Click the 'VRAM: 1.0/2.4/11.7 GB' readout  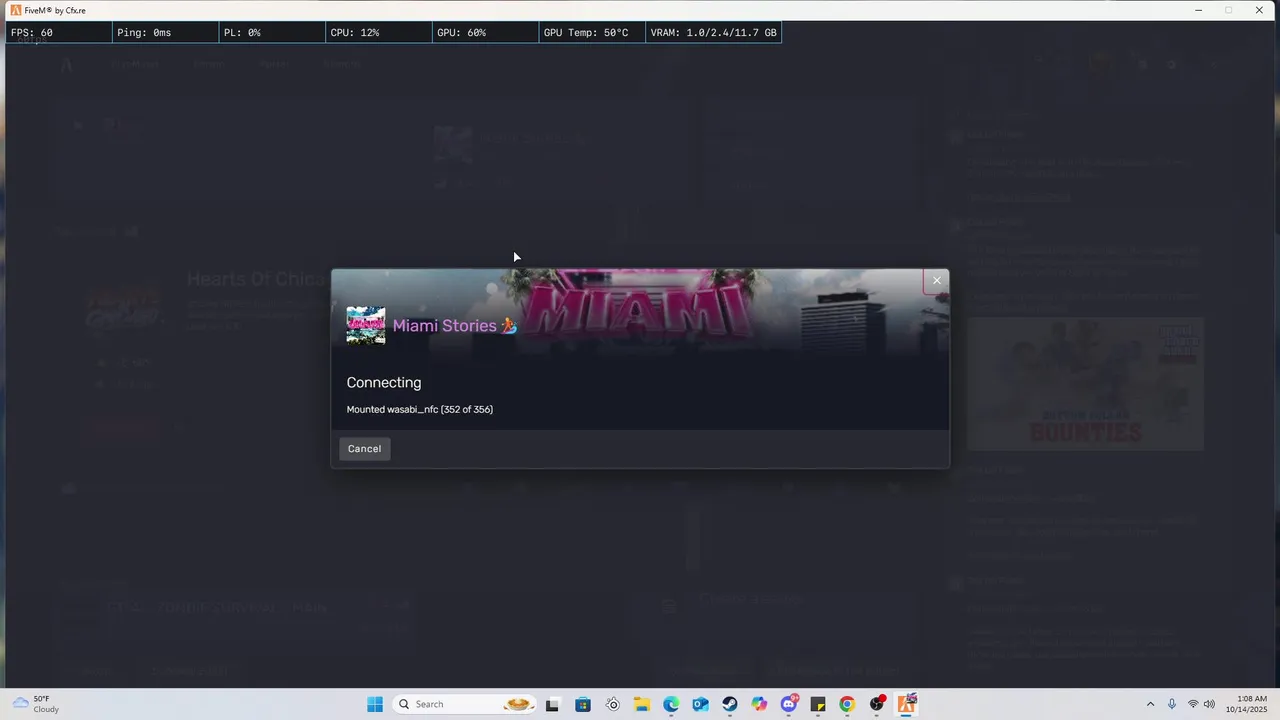pyautogui.click(x=713, y=33)
